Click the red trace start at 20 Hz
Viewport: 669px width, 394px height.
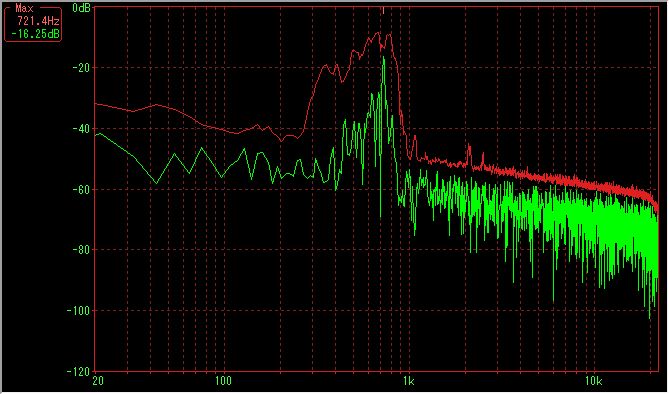[x=96, y=103]
